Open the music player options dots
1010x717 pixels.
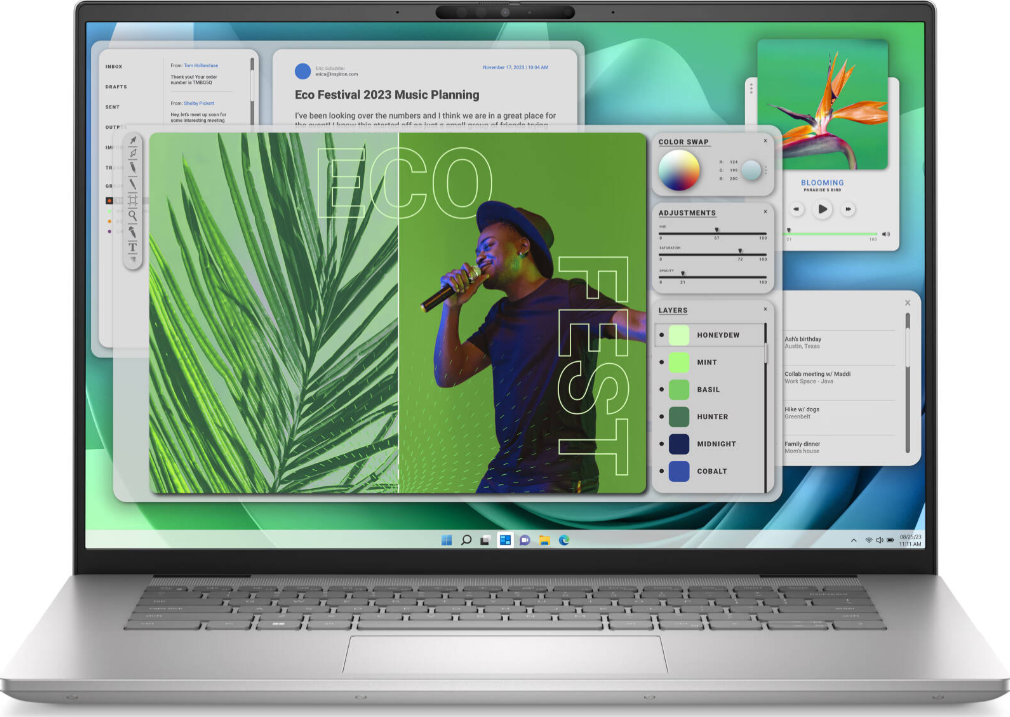click(x=751, y=89)
